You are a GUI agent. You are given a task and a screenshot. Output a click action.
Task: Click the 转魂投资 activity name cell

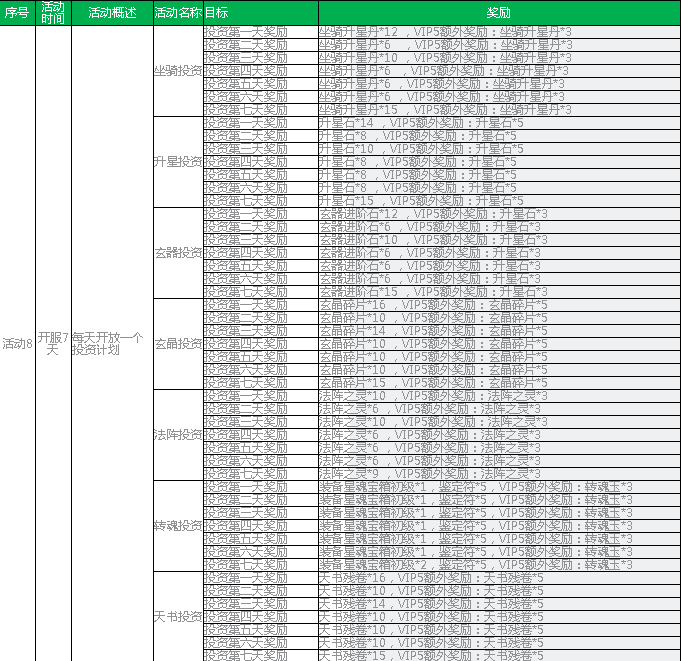click(x=178, y=526)
